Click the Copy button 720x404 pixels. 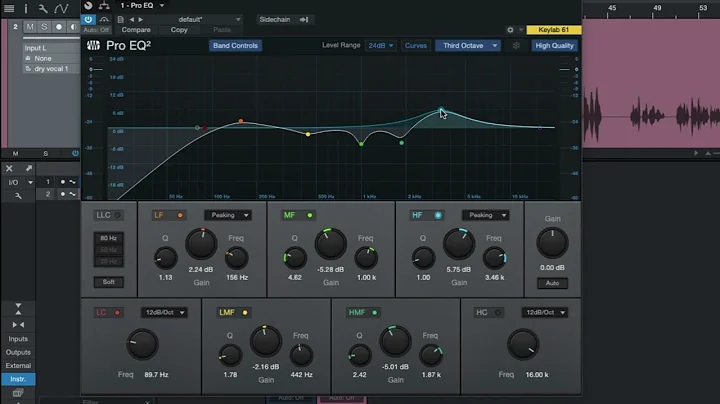click(179, 29)
